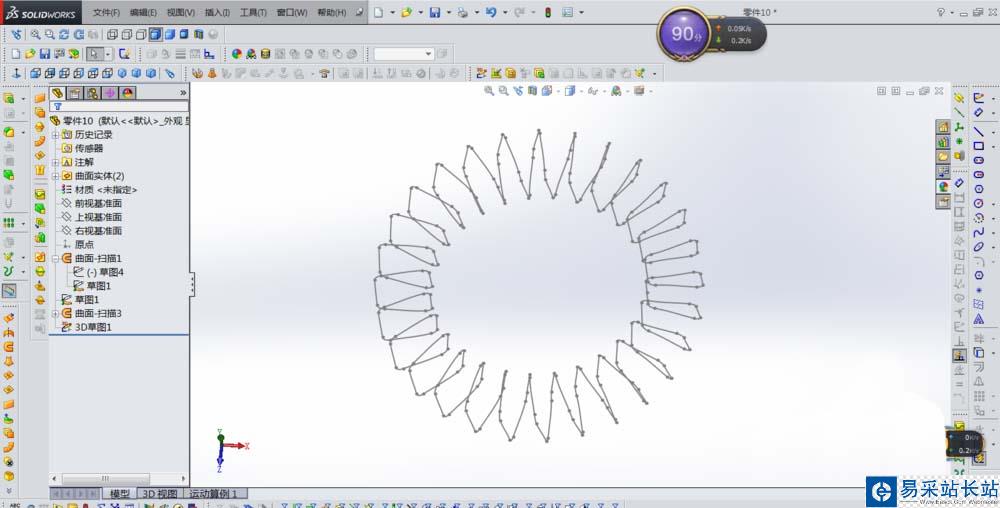Image resolution: width=1000 pixels, height=508 pixels.
Task: Expand the 历史记录 tree node
Action: 55,134
